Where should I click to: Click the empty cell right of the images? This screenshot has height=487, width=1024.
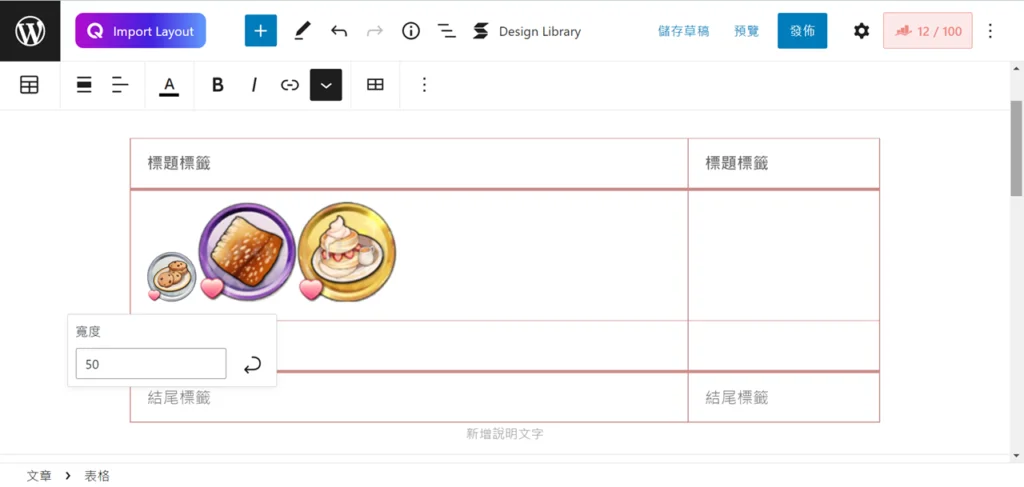pyautogui.click(x=784, y=255)
